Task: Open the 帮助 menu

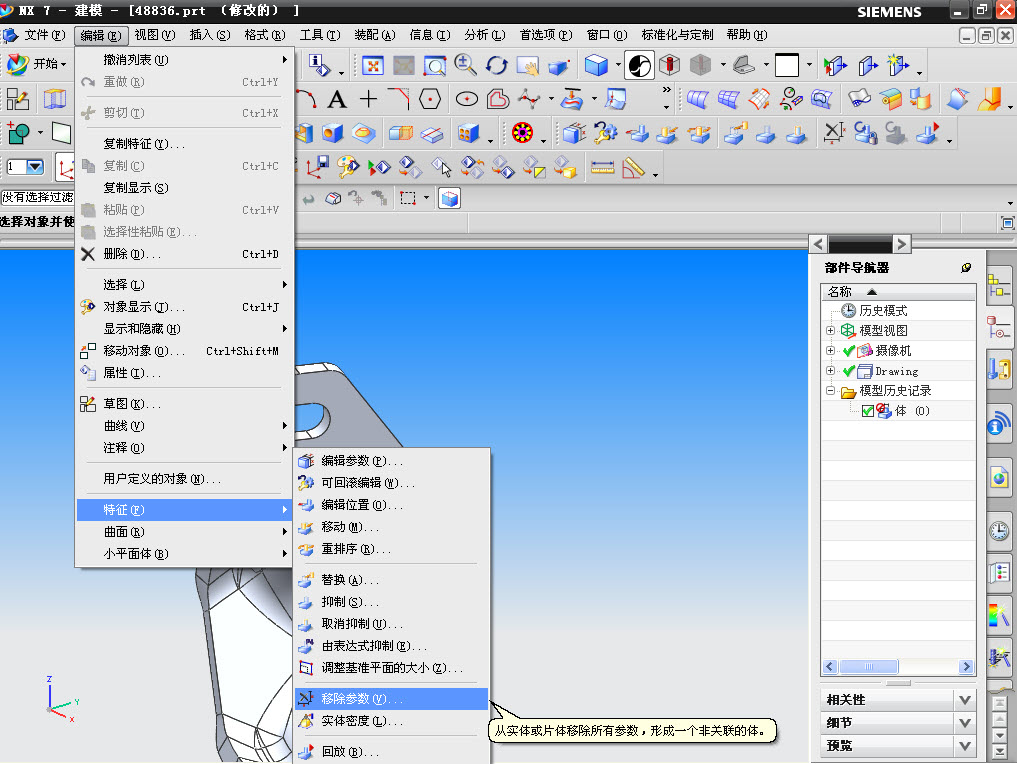Action: [x=747, y=35]
